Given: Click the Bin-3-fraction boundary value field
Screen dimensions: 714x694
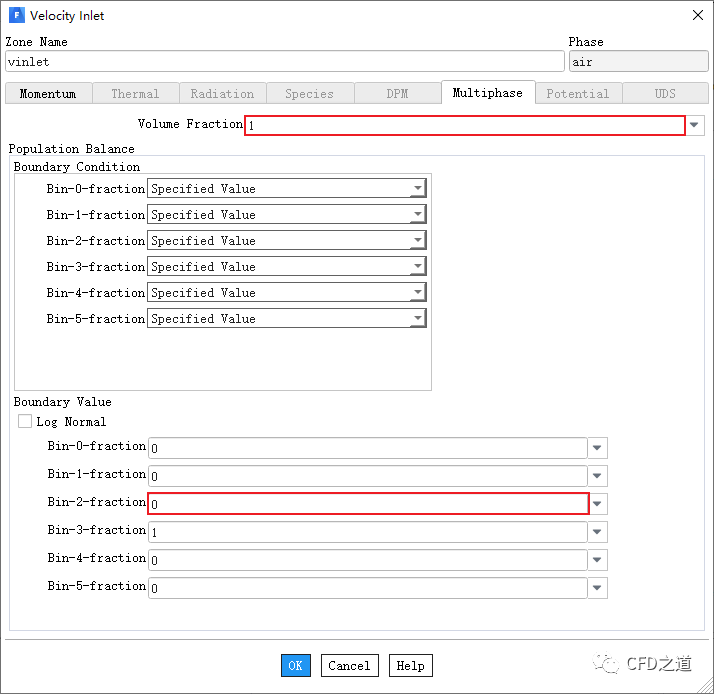Looking at the screenshot, I should click(367, 532).
